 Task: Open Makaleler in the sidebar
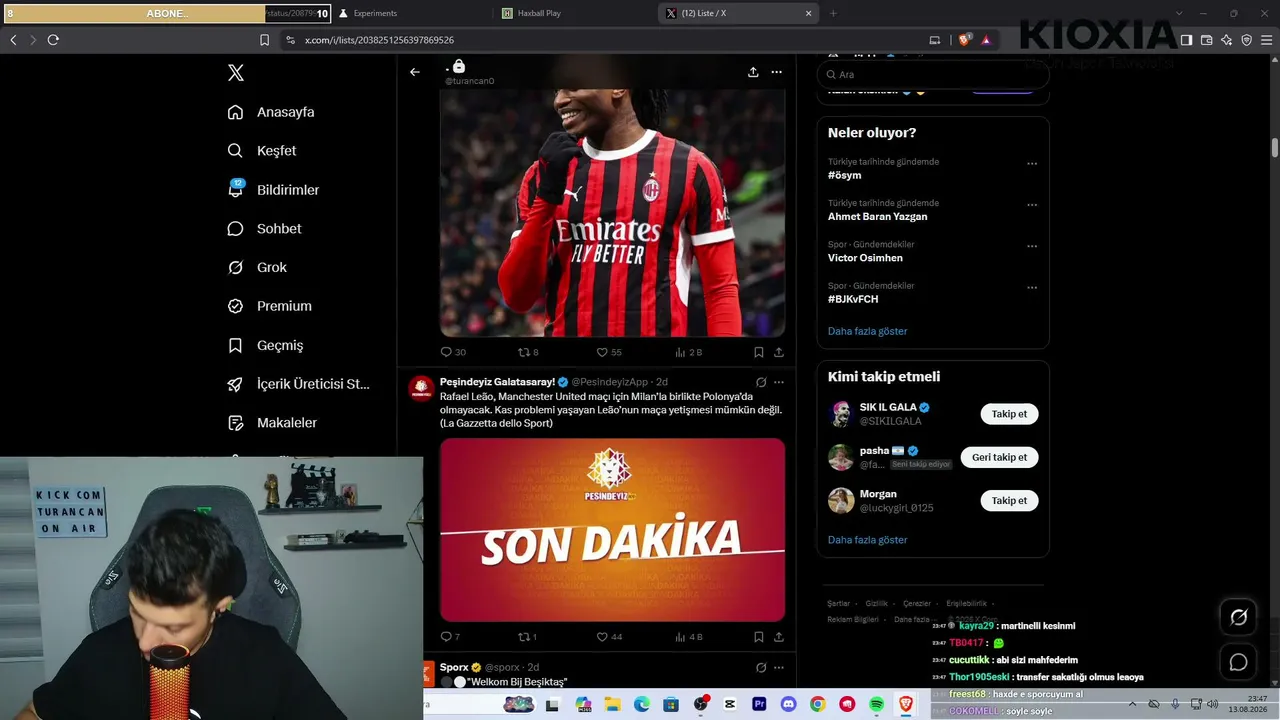273,423
